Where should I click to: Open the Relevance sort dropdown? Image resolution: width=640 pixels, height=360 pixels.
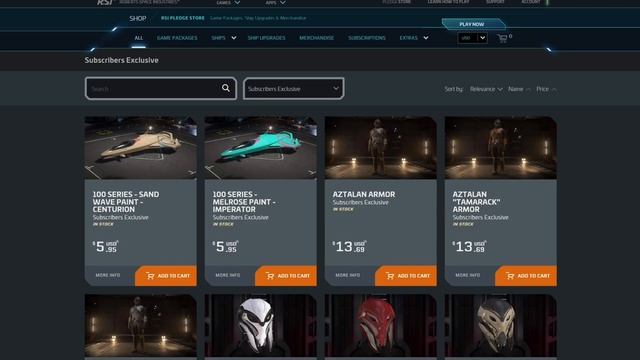486,89
